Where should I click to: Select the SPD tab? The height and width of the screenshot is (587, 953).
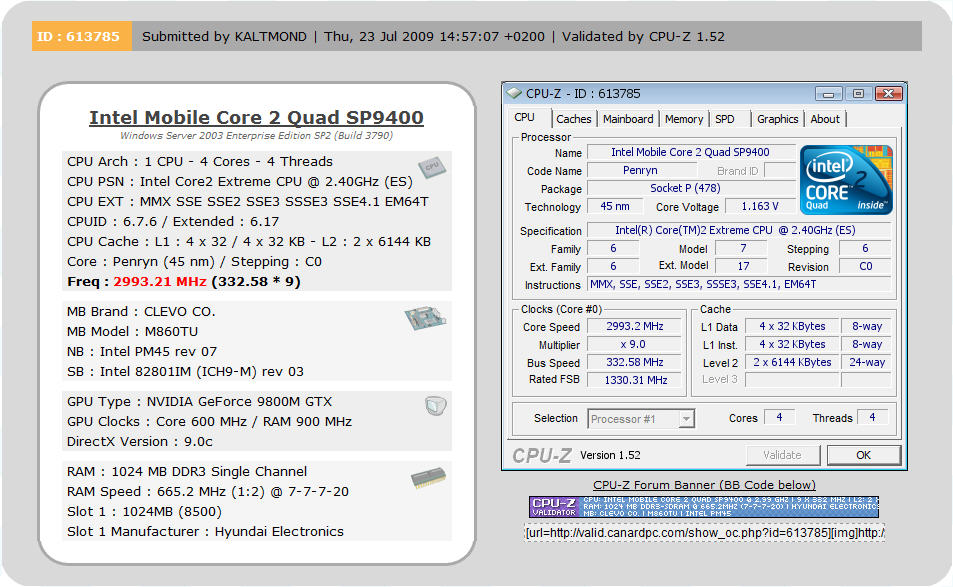pyautogui.click(x=724, y=119)
